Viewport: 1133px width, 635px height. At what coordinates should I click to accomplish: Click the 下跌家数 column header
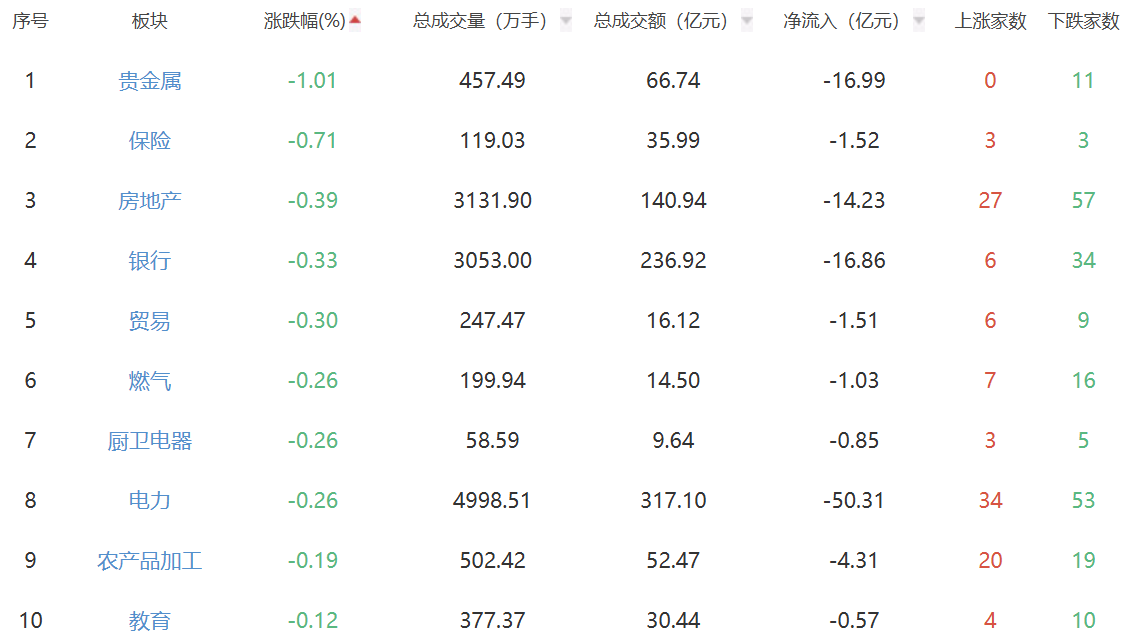pyautogui.click(x=1083, y=21)
